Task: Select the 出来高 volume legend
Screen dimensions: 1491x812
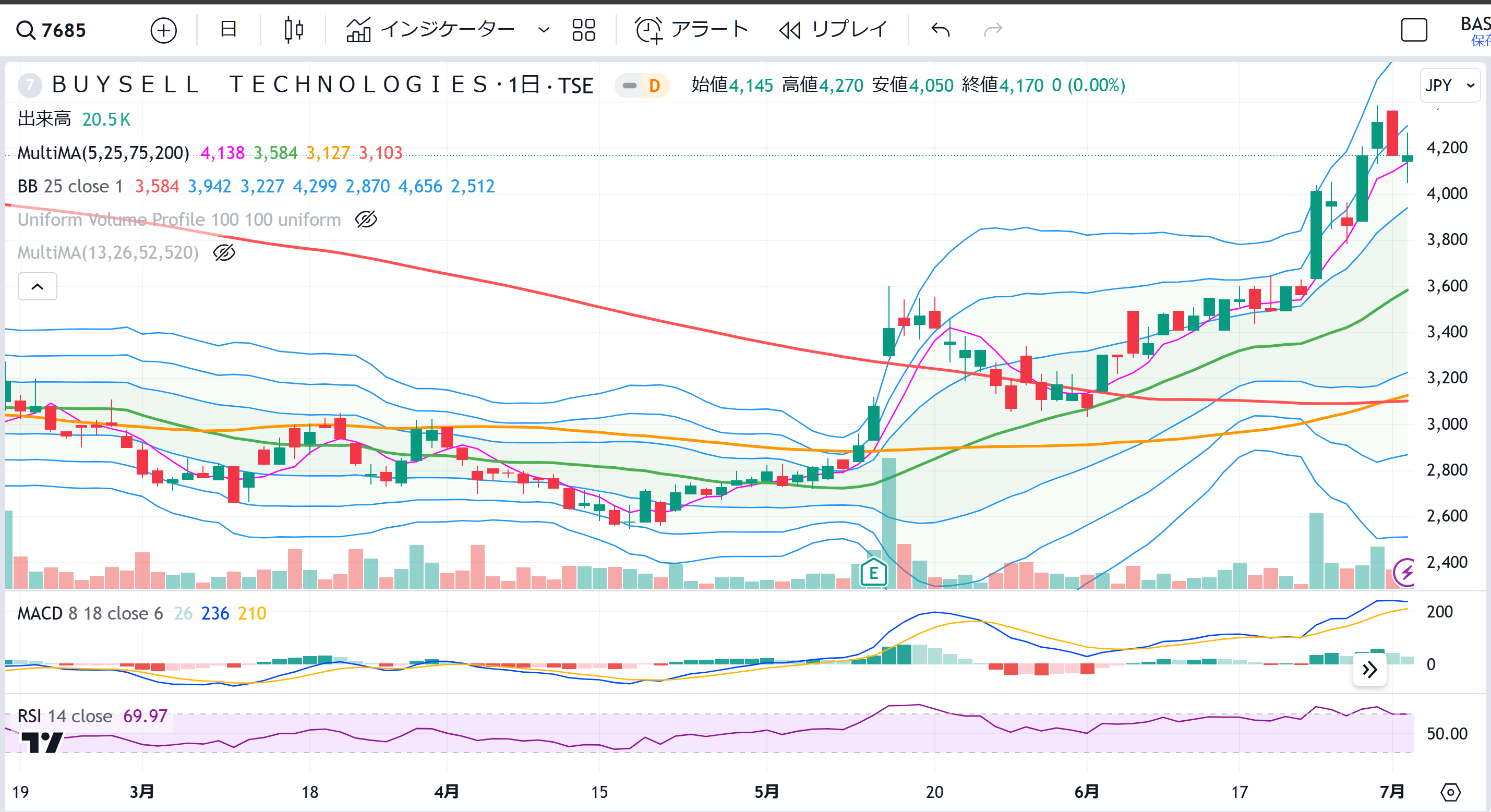Action: pyautogui.click(x=44, y=119)
